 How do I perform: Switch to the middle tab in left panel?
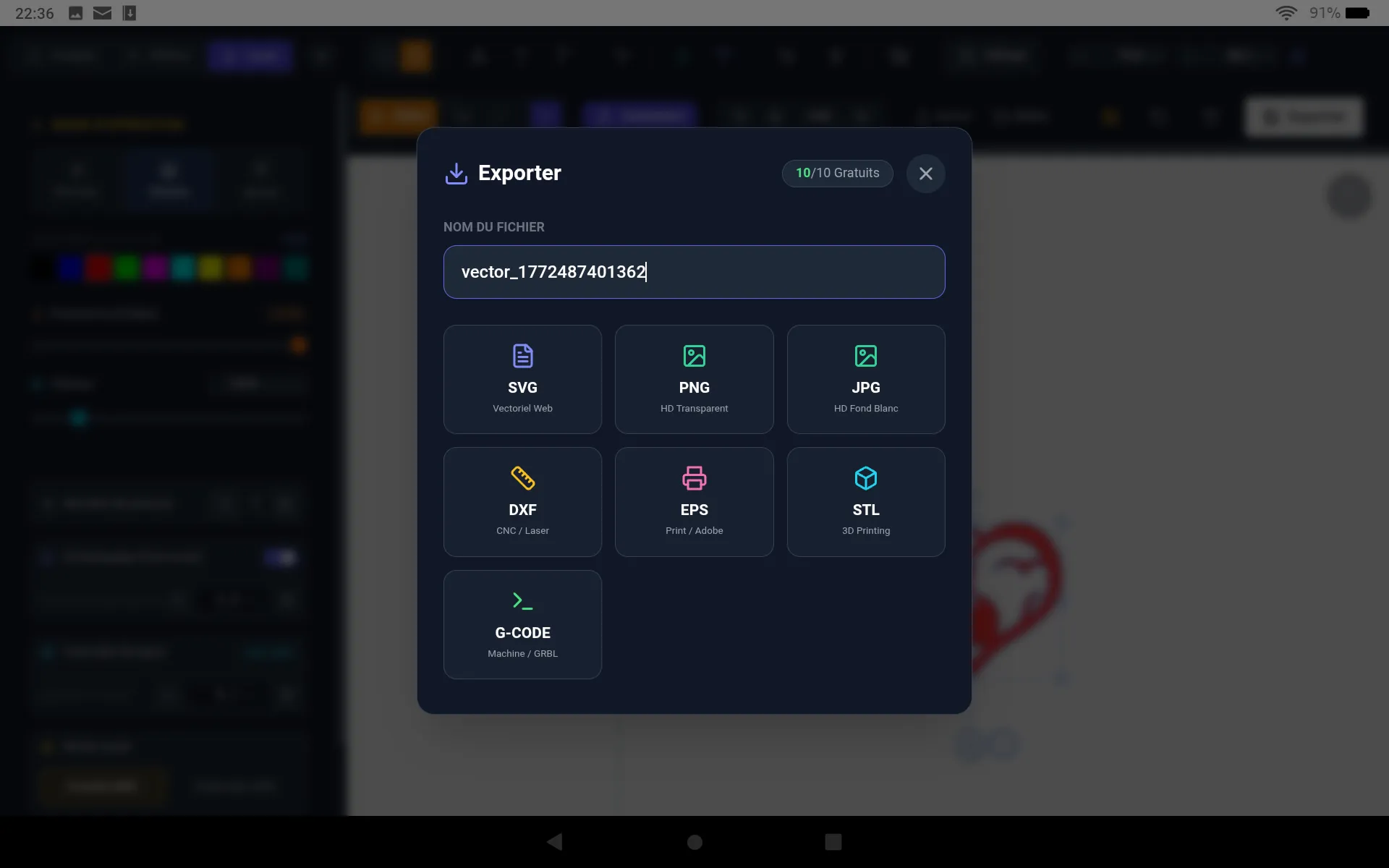[x=168, y=179]
